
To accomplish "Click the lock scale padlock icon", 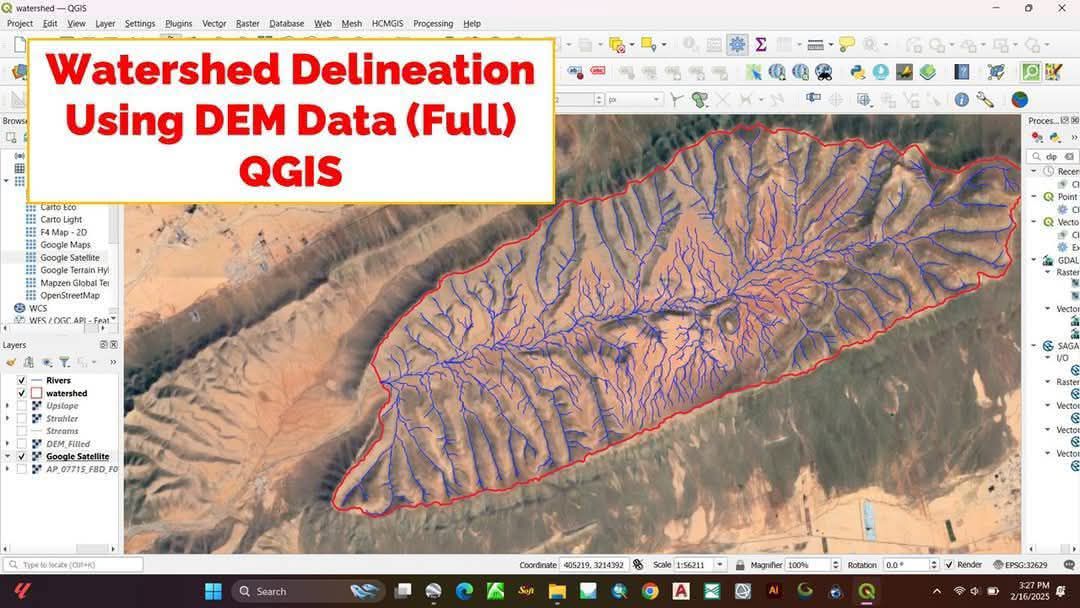I will pyautogui.click(x=740, y=565).
